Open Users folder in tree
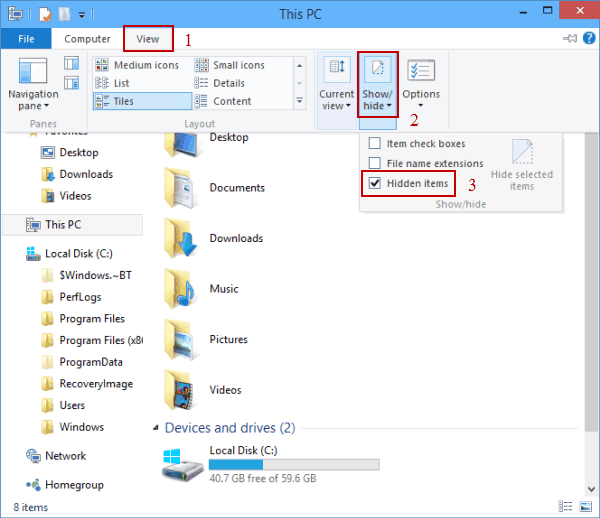Image resolution: width=600 pixels, height=518 pixels. (63, 406)
